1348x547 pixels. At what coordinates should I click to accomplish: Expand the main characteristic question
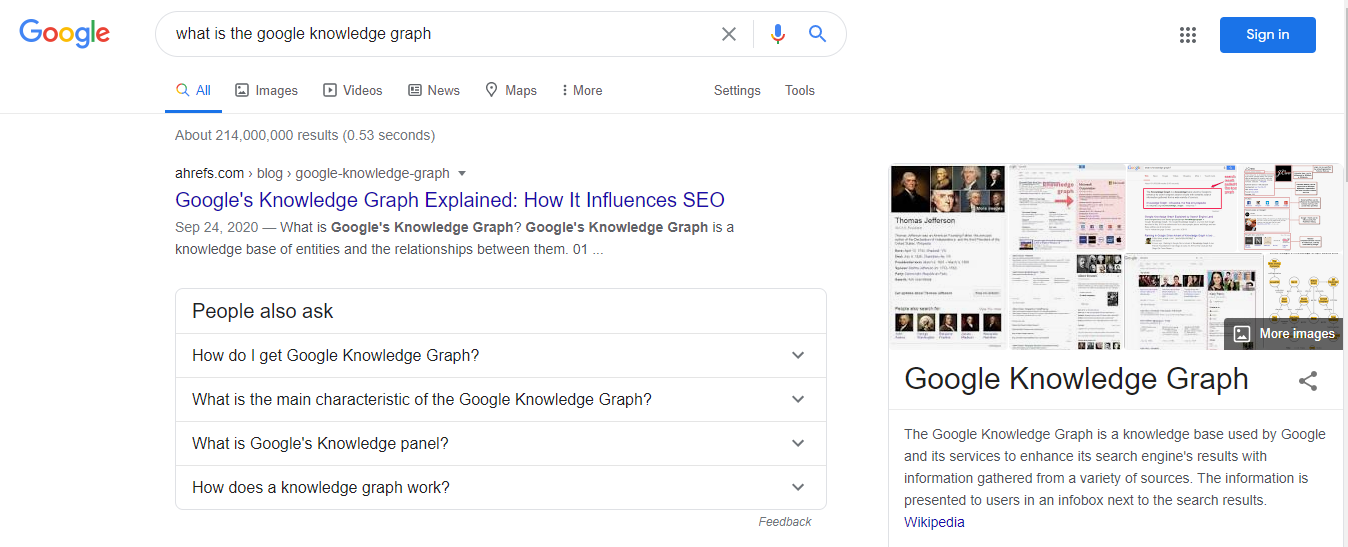(500, 399)
